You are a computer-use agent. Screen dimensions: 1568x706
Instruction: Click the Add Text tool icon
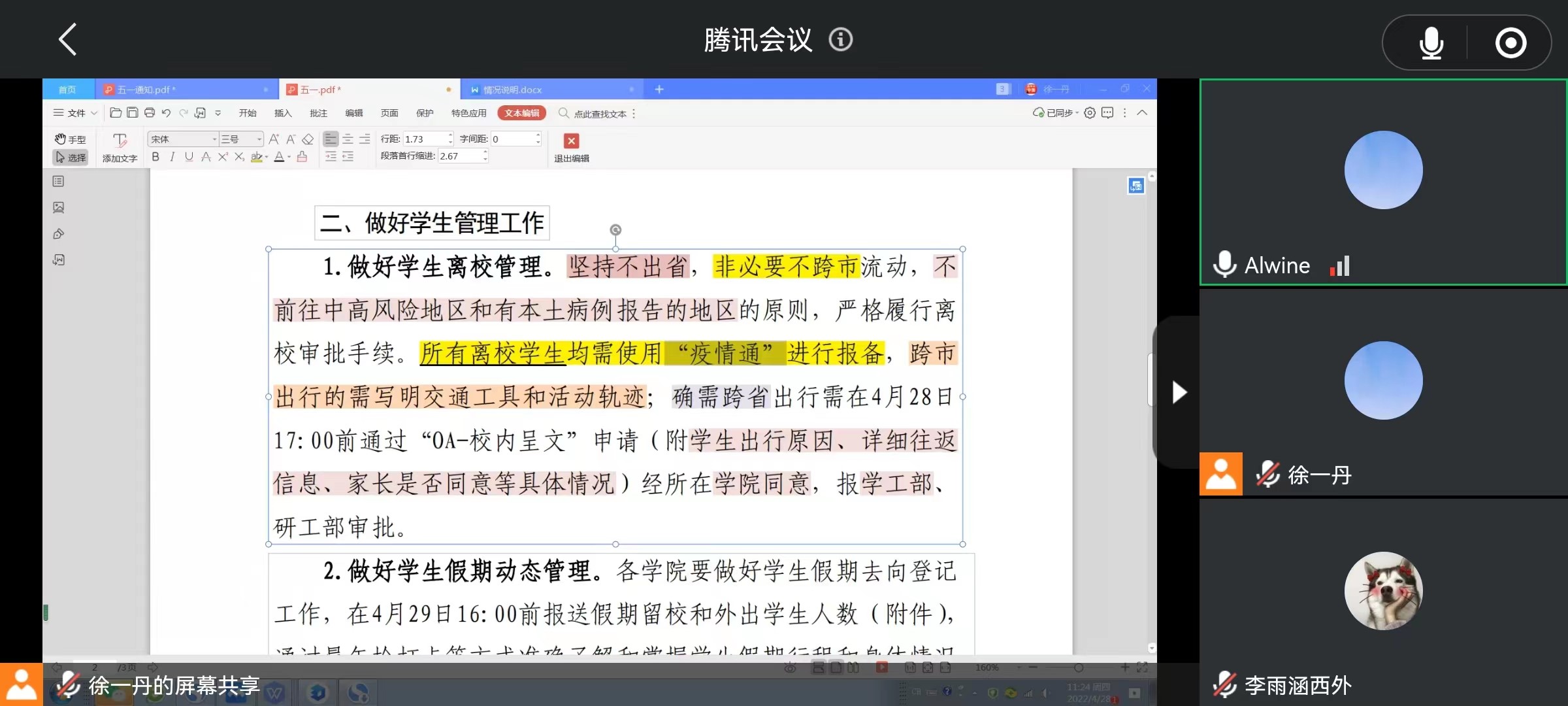click(x=120, y=141)
